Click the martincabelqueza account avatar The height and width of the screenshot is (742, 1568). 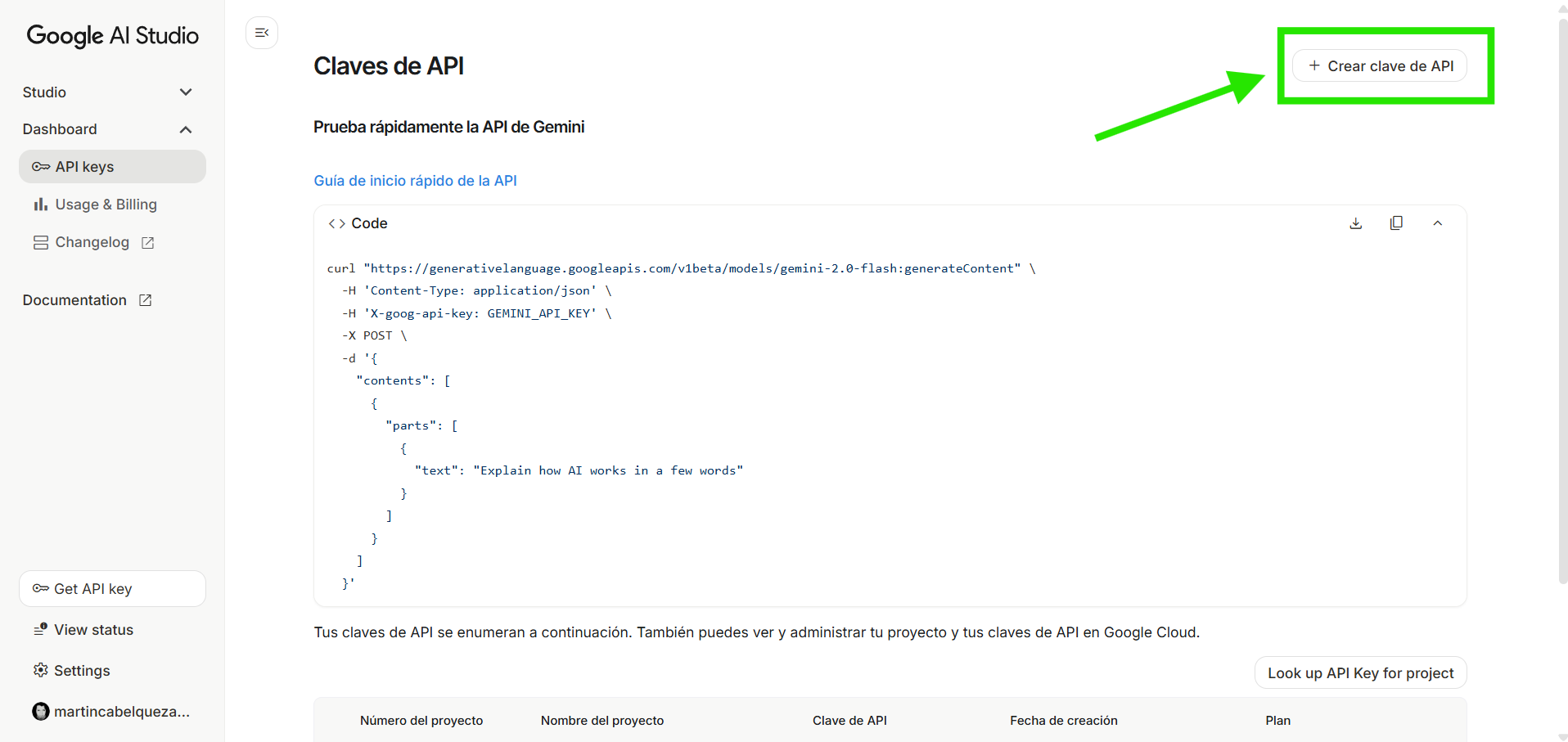pyautogui.click(x=41, y=711)
